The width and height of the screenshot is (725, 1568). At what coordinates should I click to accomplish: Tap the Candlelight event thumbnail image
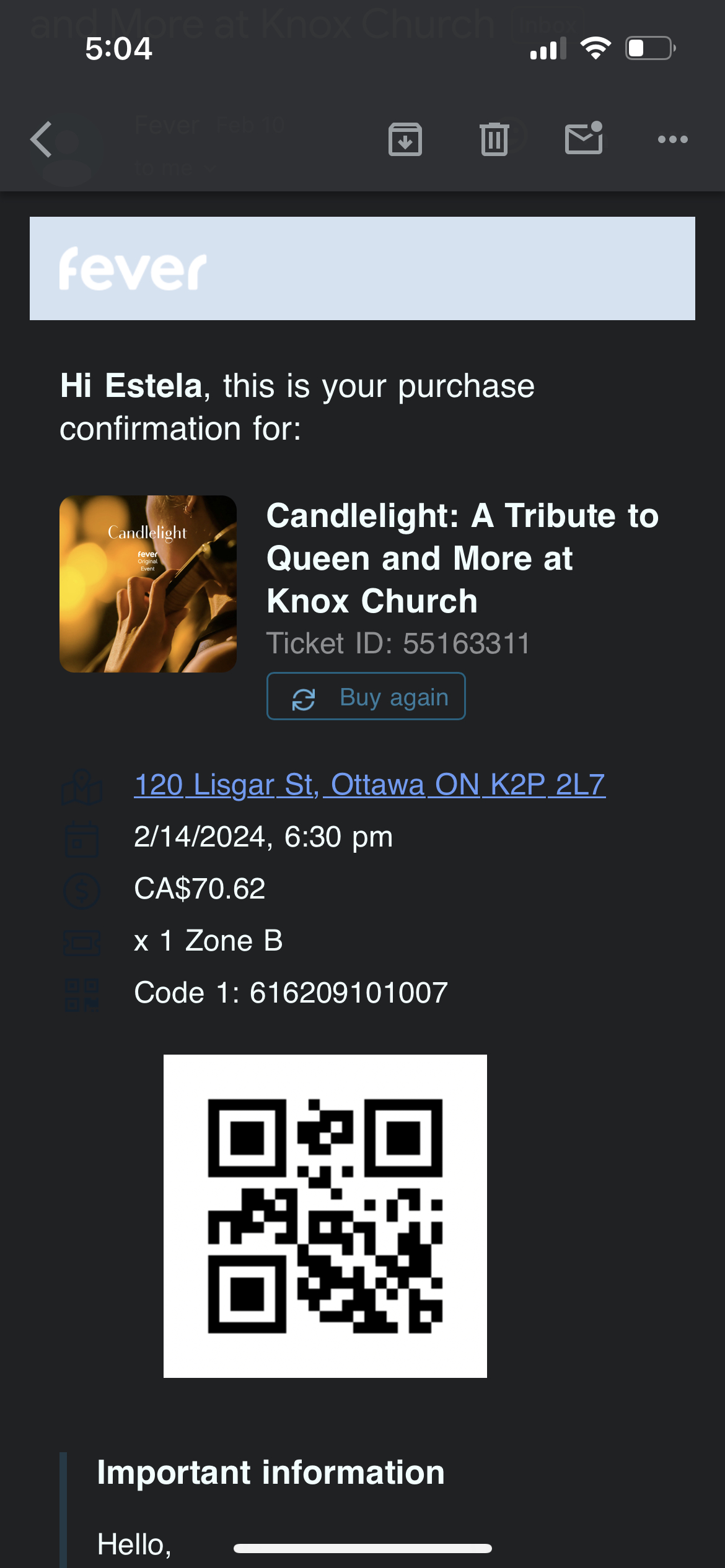pos(148,583)
